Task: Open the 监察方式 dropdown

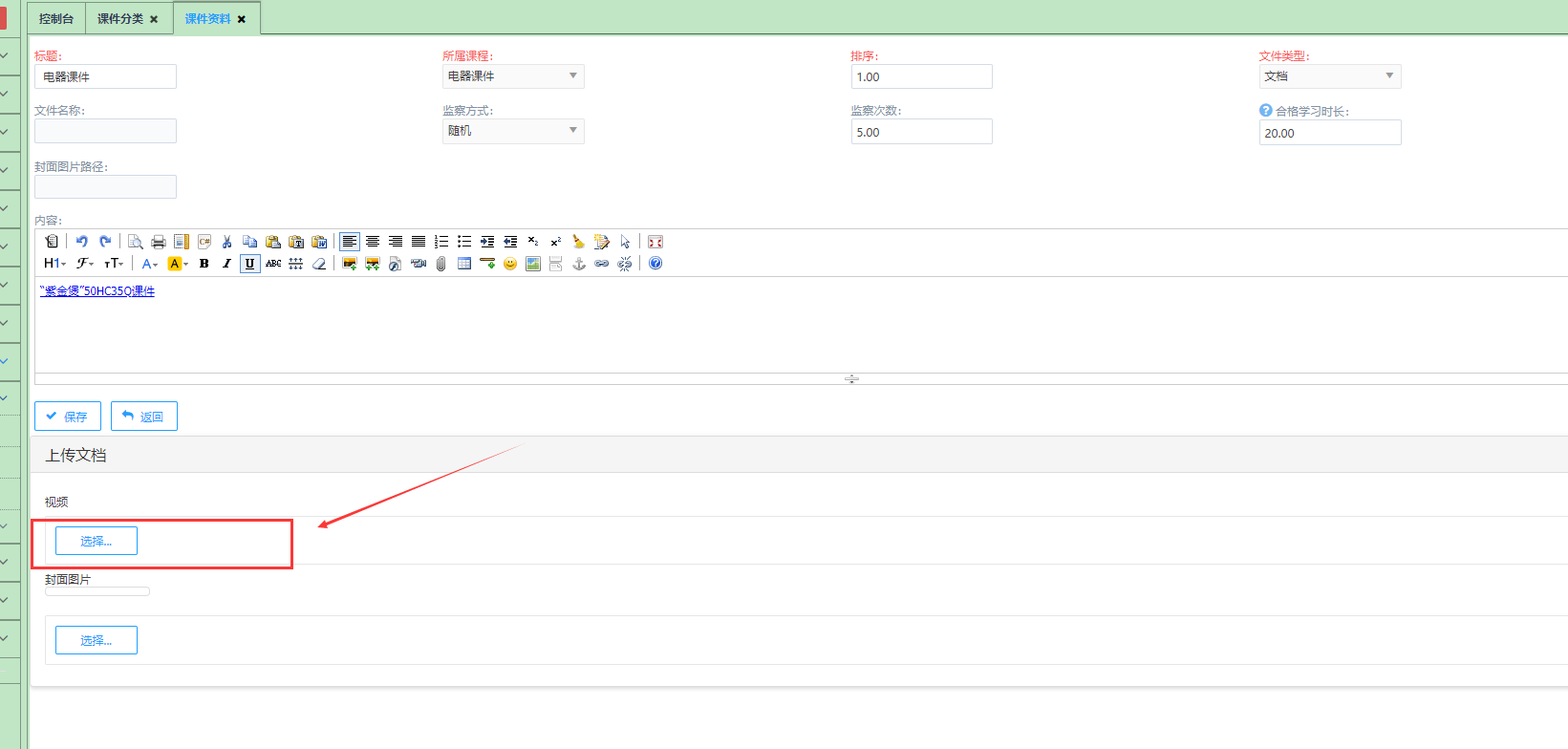Action: point(513,131)
